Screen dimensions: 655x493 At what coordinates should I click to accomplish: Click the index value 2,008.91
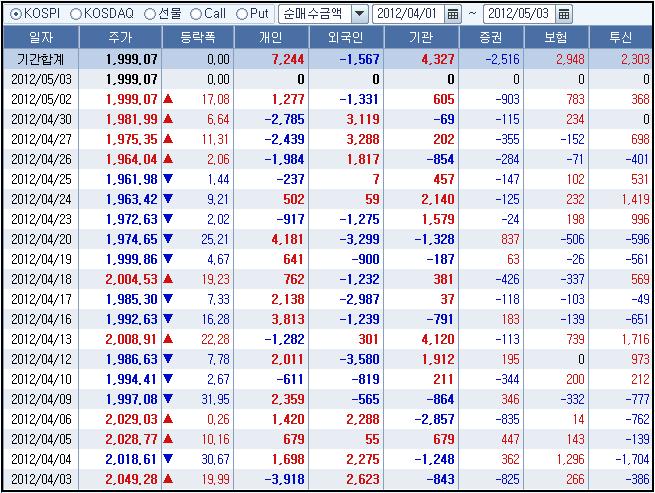132,340
